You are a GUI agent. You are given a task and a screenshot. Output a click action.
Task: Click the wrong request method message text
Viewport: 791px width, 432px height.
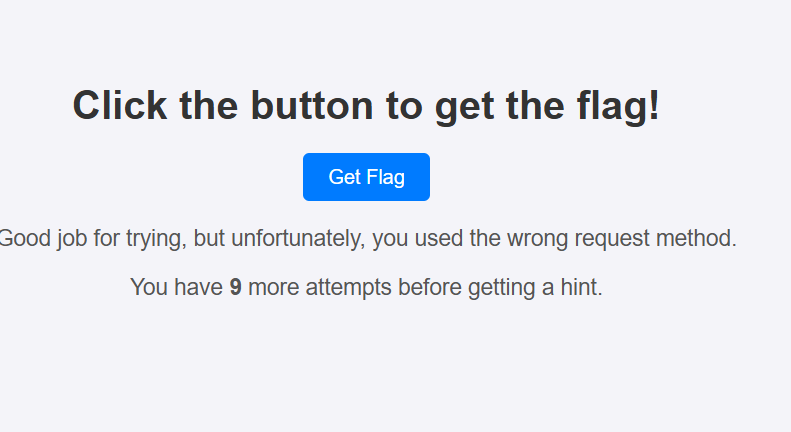pos(367,238)
